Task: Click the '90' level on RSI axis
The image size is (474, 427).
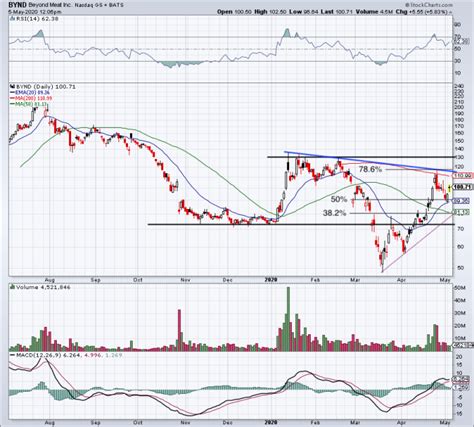Action: 457,25
